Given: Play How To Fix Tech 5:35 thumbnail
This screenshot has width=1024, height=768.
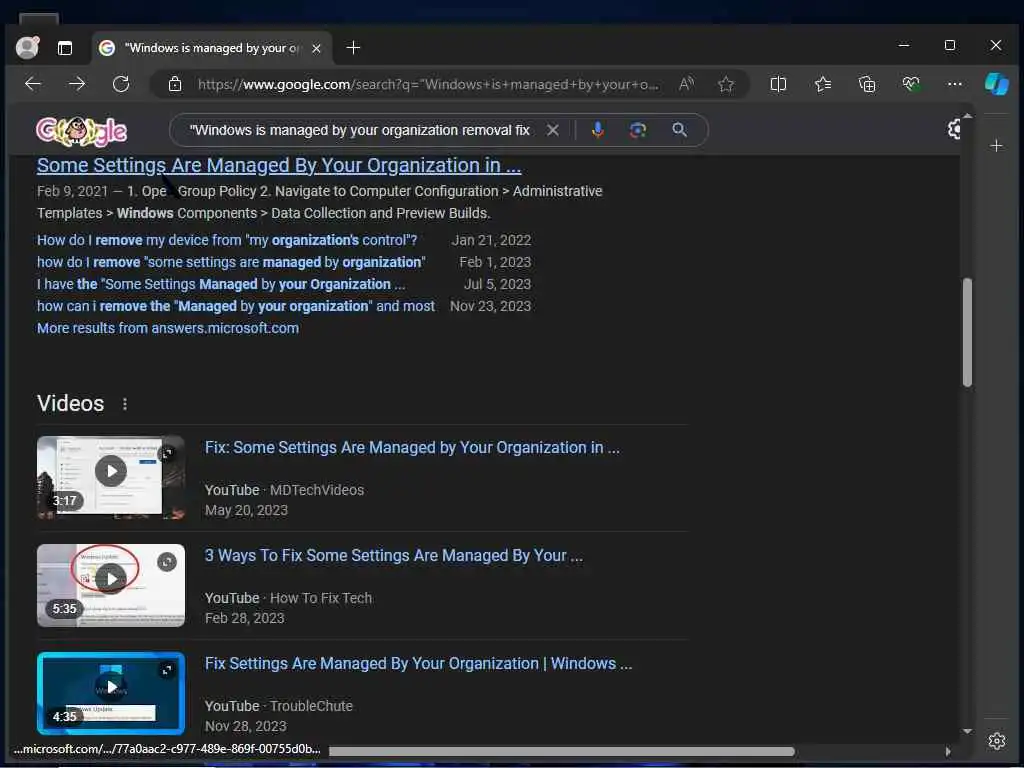Looking at the screenshot, I should [111, 585].
